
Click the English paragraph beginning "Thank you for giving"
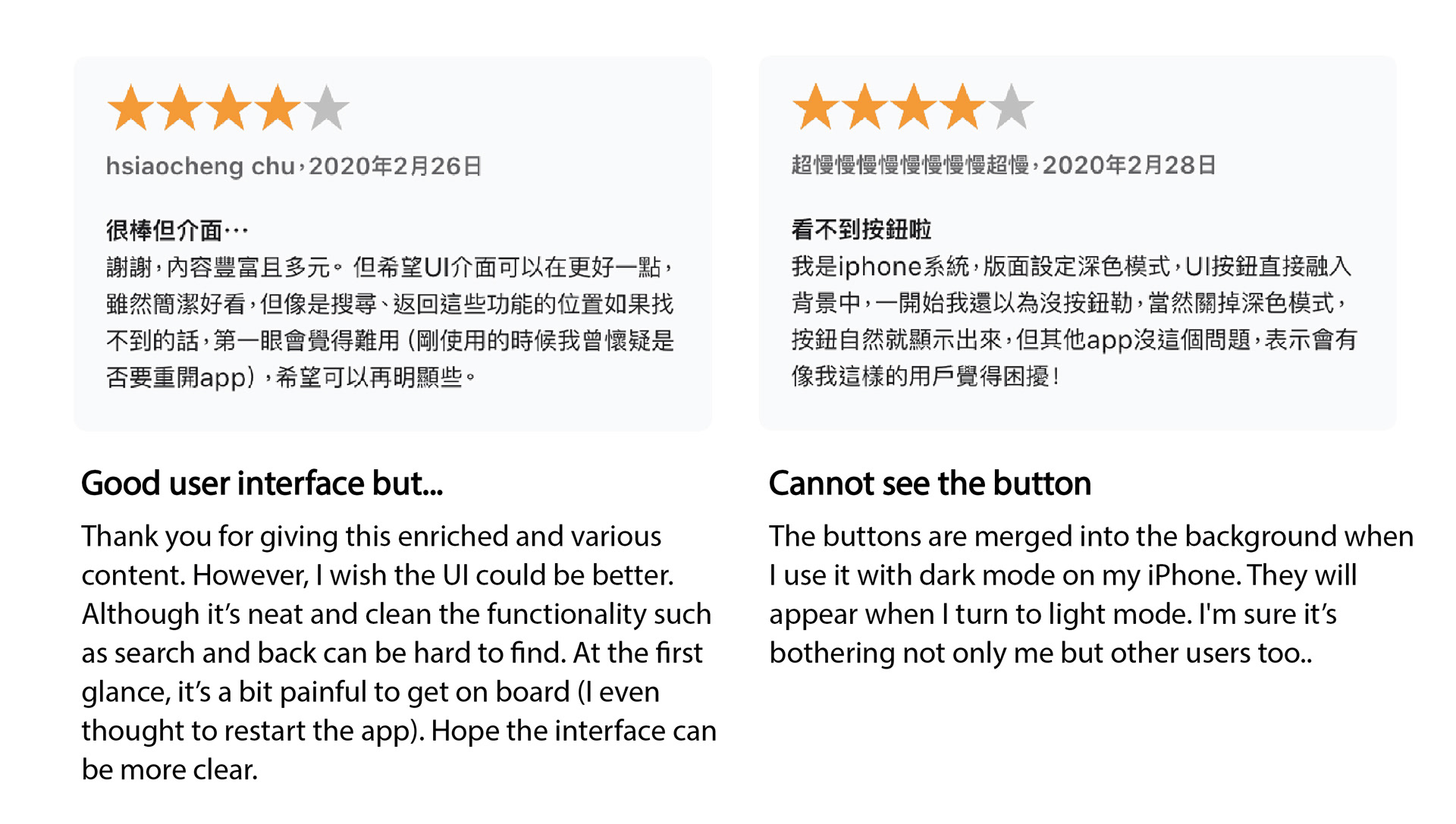coord(397,653)
